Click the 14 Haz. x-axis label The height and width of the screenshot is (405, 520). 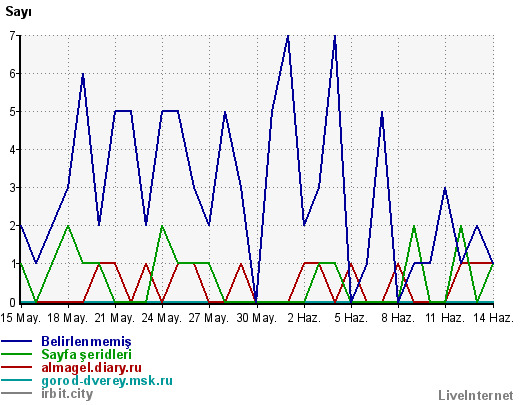point(494,318)
